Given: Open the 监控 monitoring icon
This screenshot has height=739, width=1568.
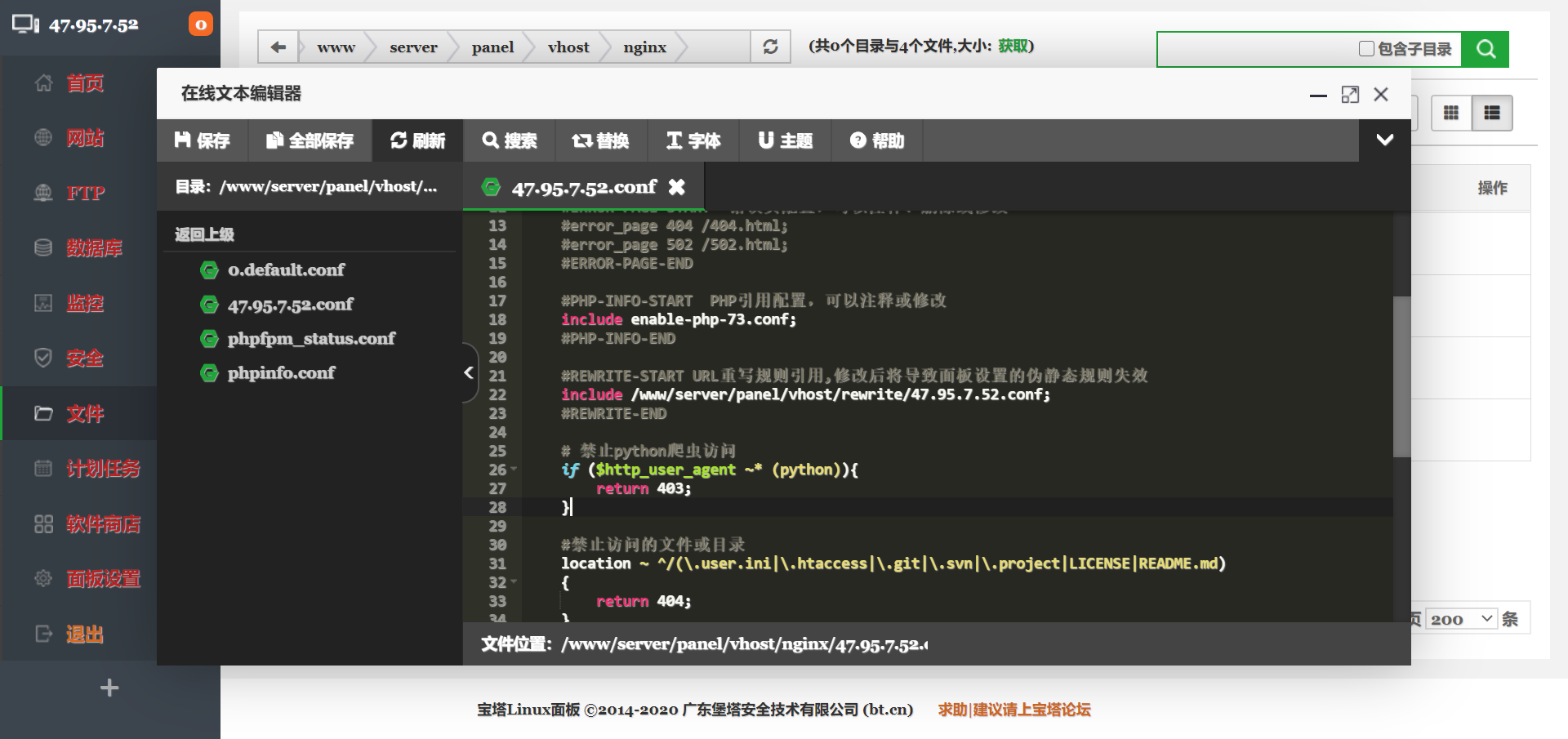Looking at the screenshot, I should tap(43, 303).
